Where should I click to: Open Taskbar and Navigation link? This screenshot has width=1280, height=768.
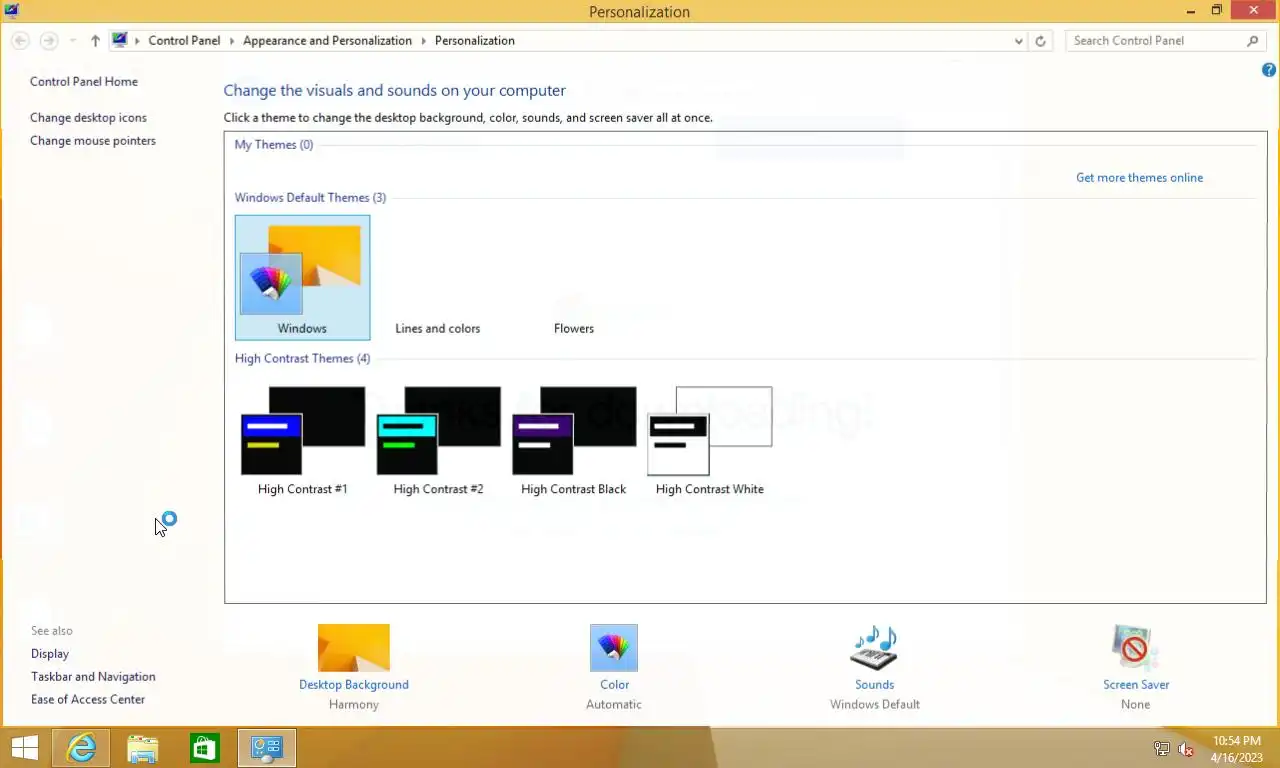pos(93,677)
